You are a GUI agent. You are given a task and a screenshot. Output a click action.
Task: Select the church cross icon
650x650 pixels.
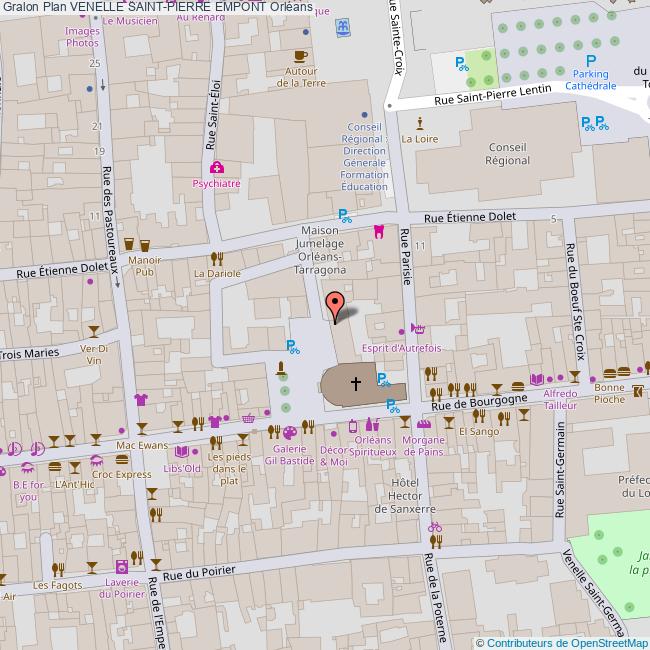[355, 381]
